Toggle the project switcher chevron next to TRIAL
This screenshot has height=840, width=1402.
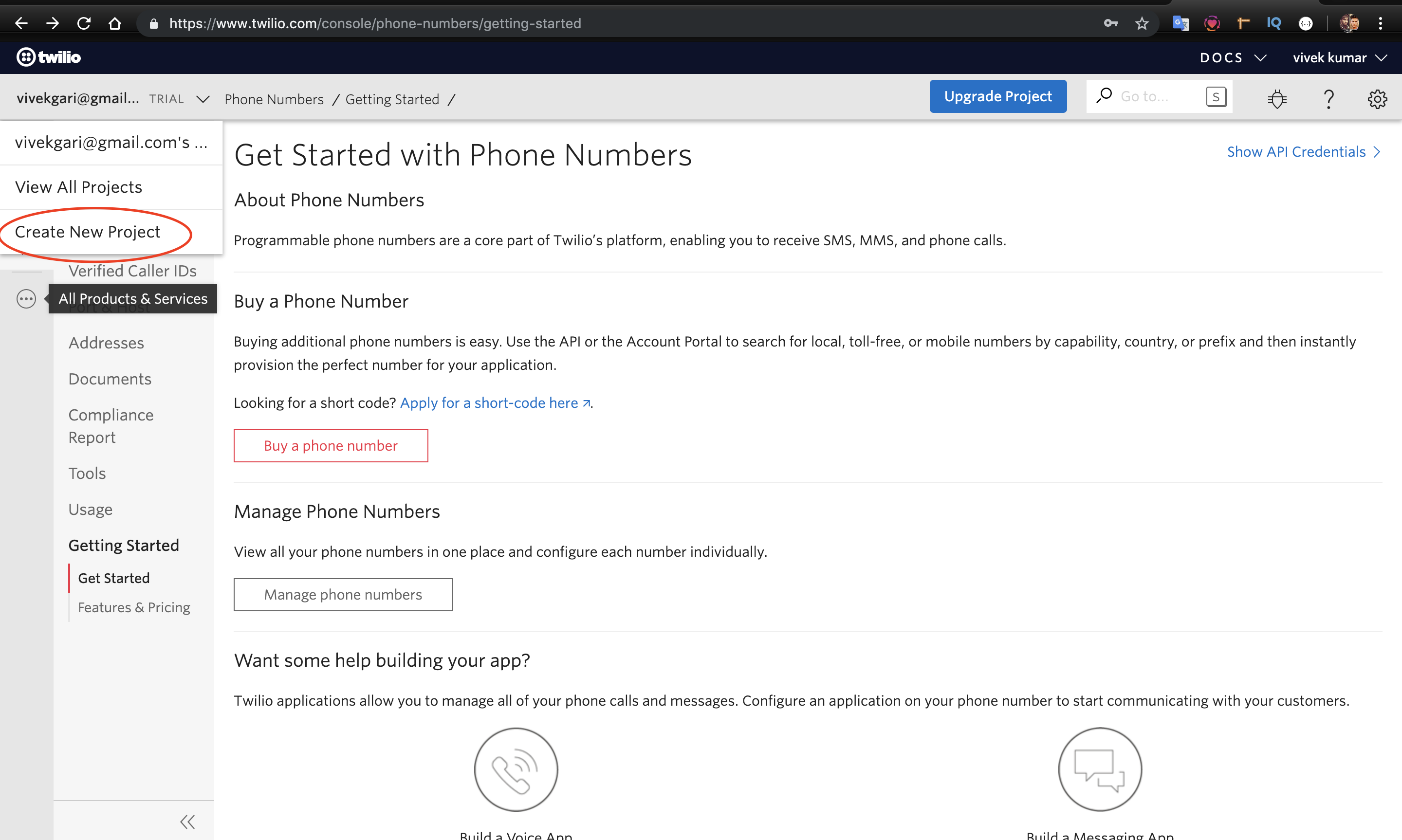pyautogui.click(x=203, y=100)
